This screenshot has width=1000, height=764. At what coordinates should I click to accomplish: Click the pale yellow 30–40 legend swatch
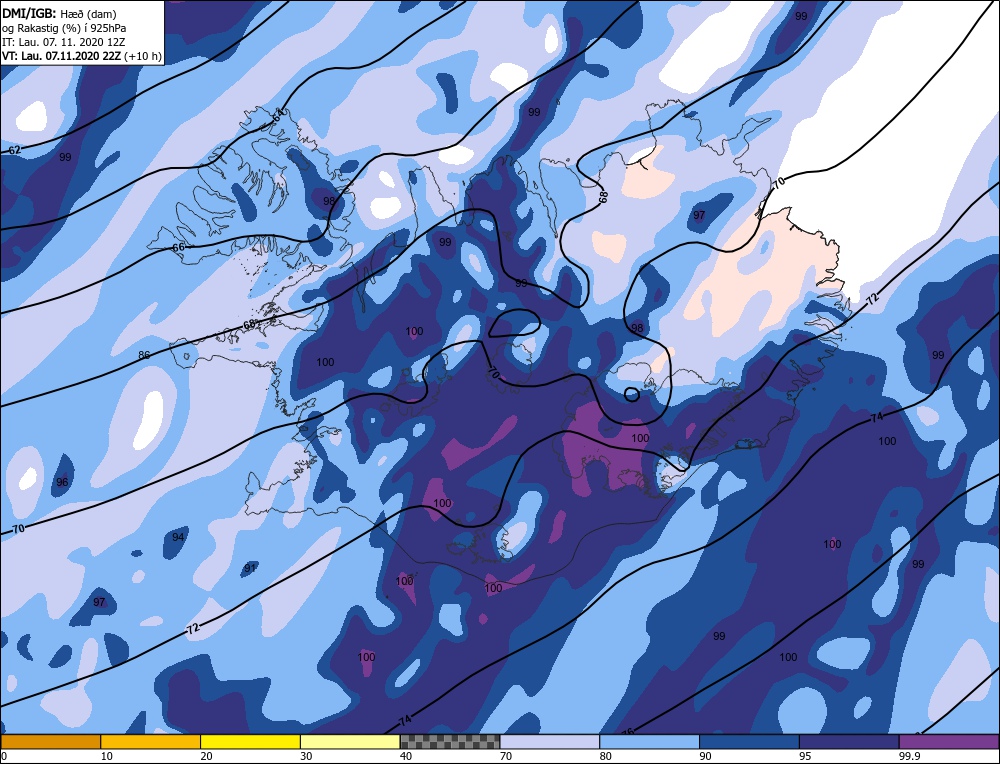[350, 741]
